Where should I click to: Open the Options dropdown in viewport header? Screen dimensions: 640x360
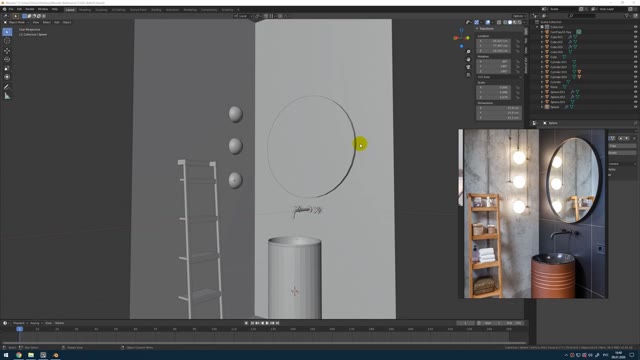pos(518,16)
